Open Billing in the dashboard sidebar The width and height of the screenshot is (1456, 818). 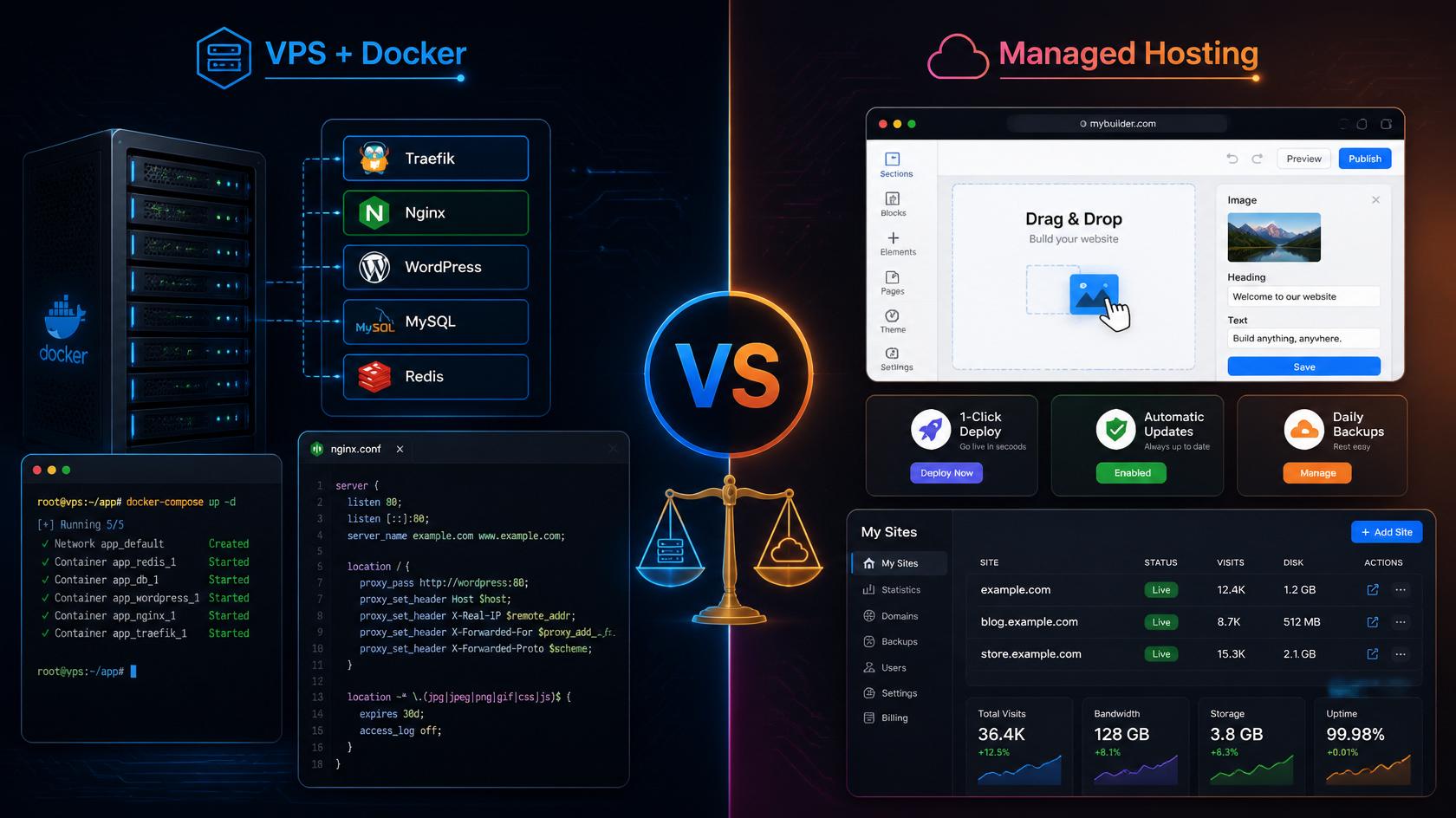[886, 718]
